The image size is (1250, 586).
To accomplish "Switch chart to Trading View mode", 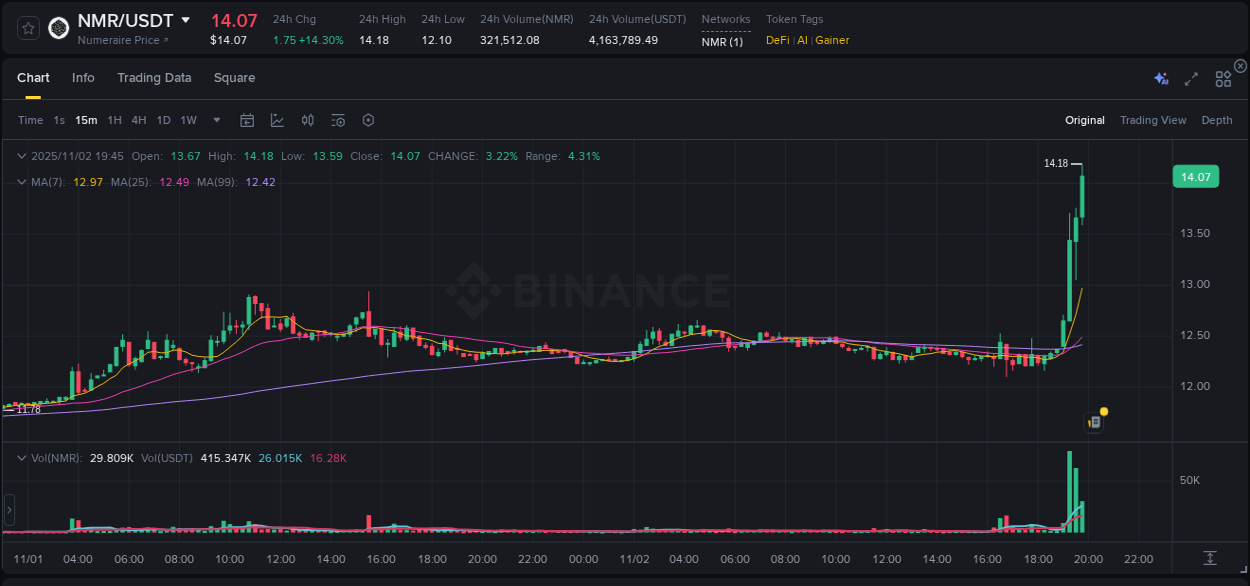I will [1153, 120].
